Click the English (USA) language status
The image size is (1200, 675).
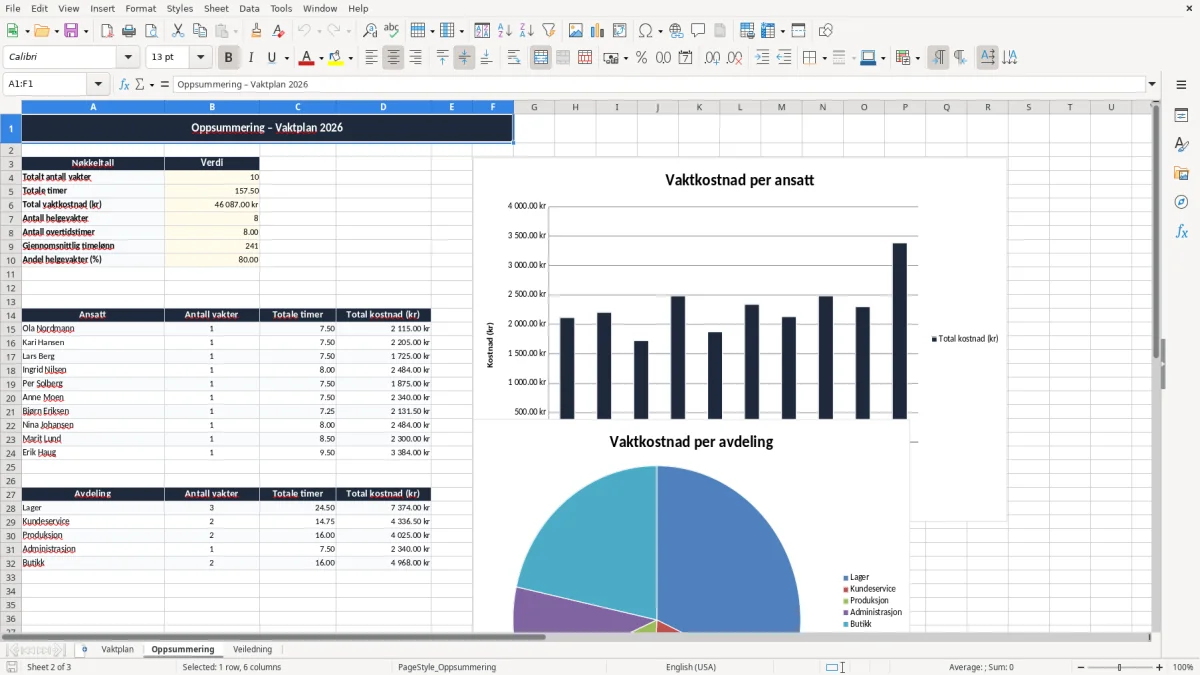[x=691, y=667]
